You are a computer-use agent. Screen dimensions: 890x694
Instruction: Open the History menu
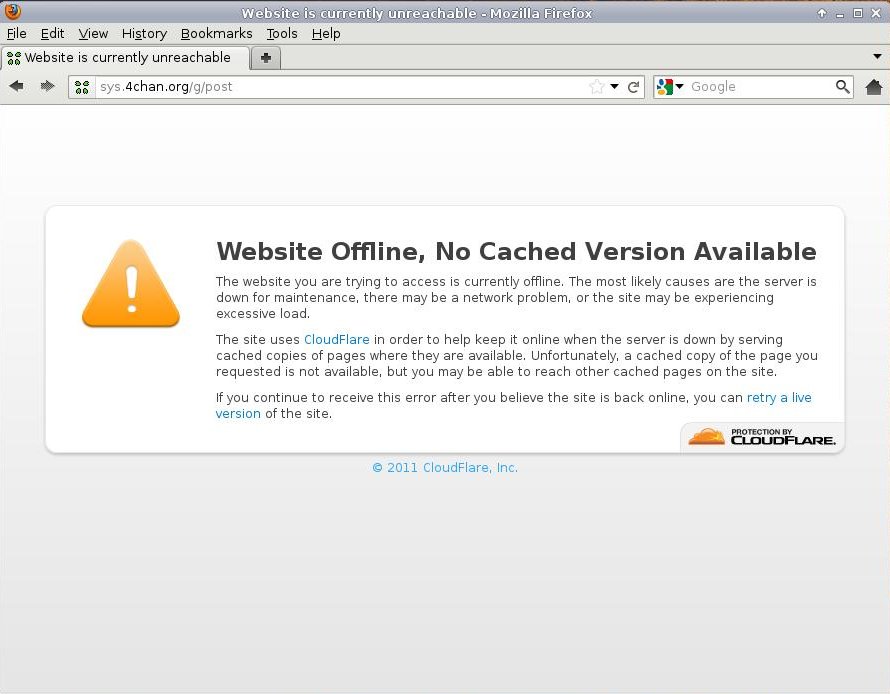coord(144,33)
